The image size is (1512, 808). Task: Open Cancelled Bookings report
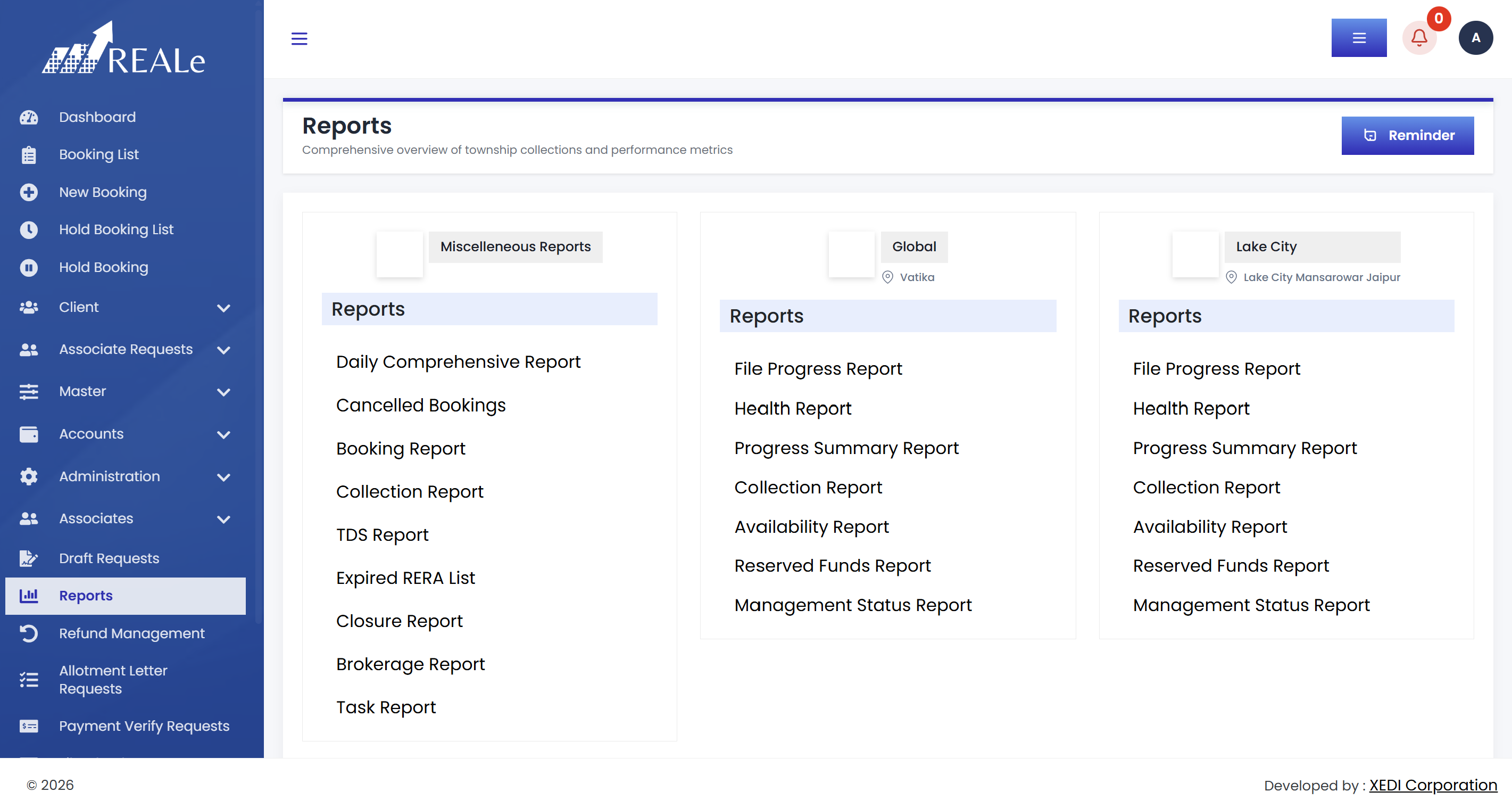click(x=421, y=406)
